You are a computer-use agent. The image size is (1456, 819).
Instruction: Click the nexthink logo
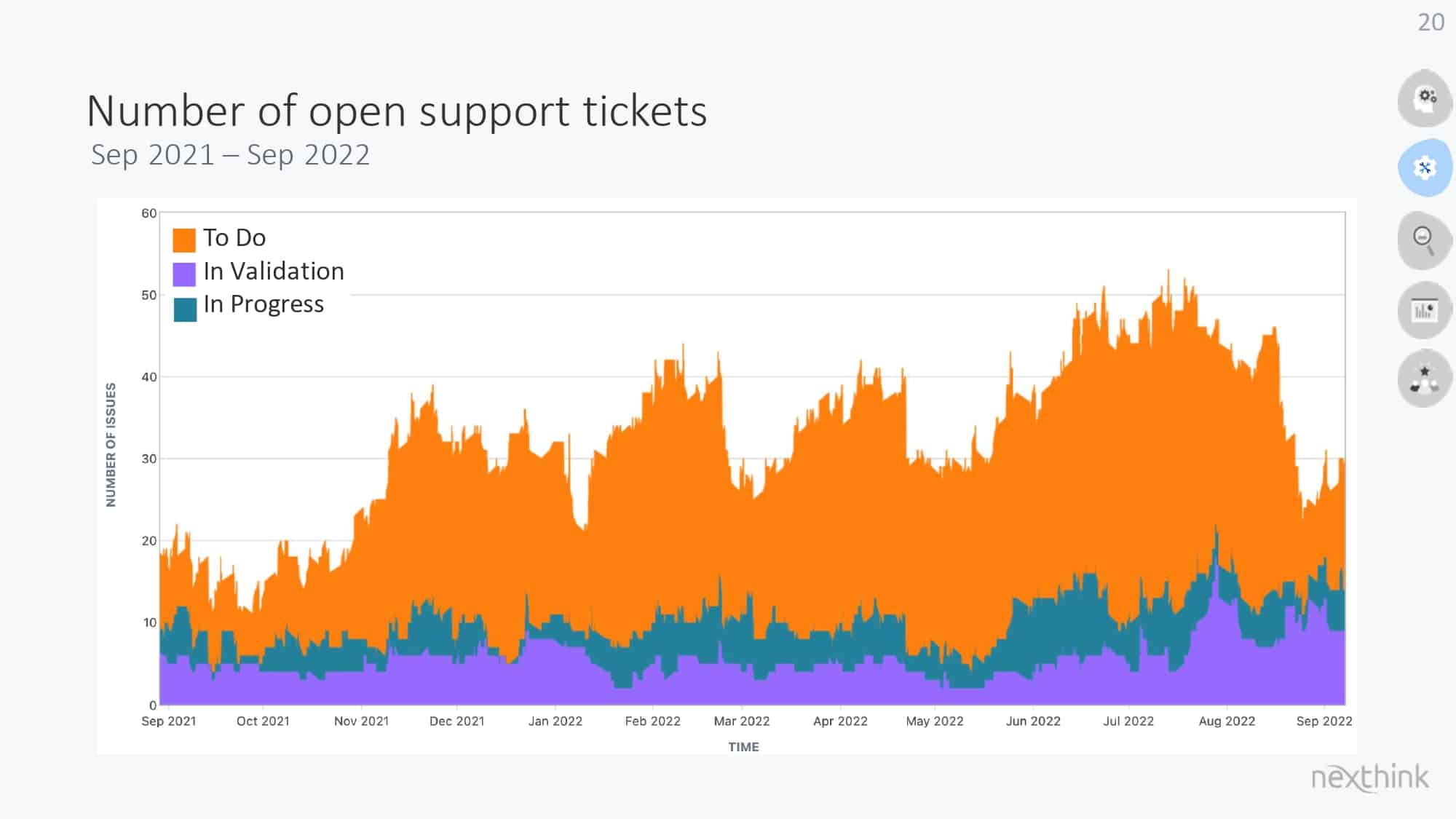(x=1369, y=778)
